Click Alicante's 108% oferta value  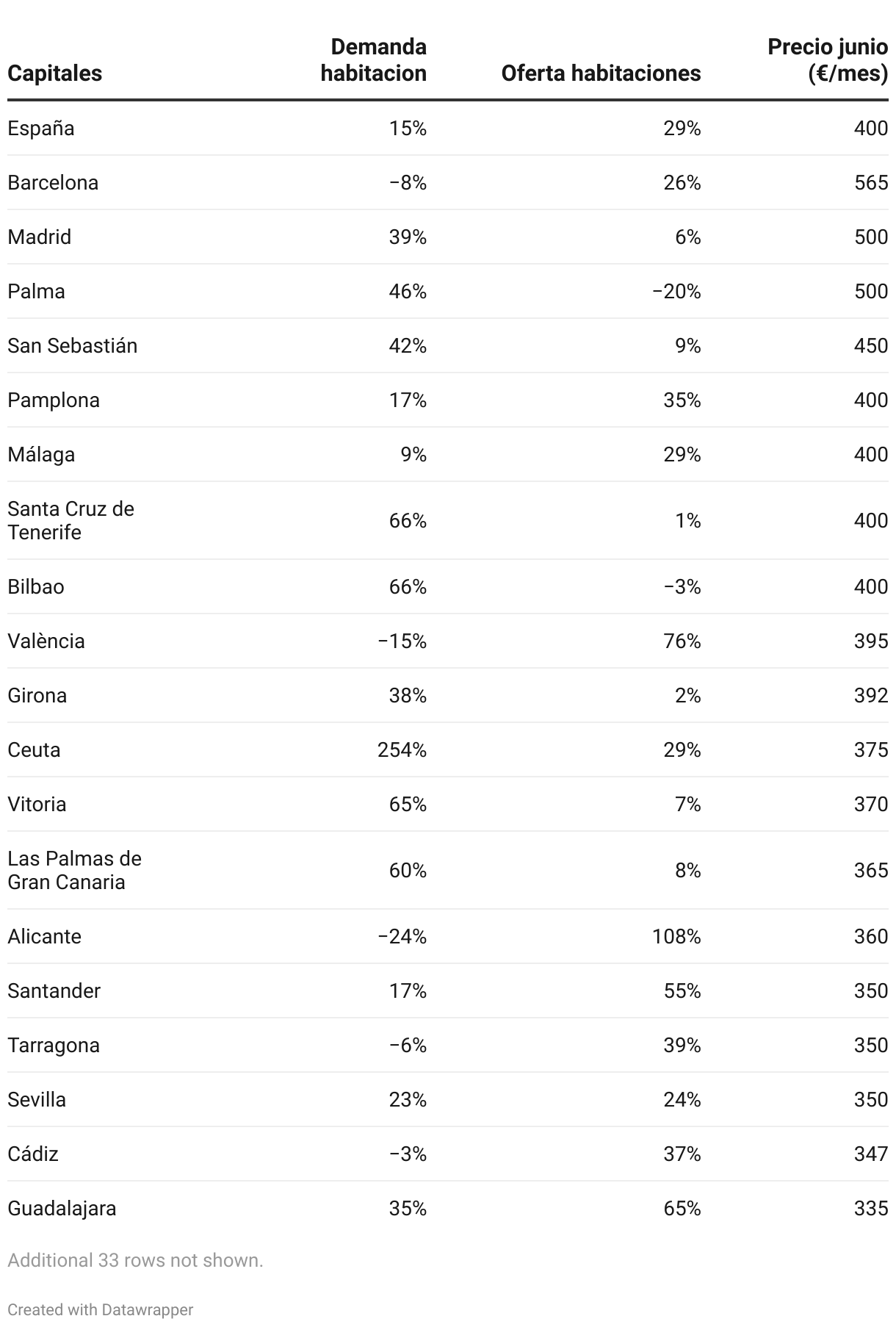click(676, 937)
